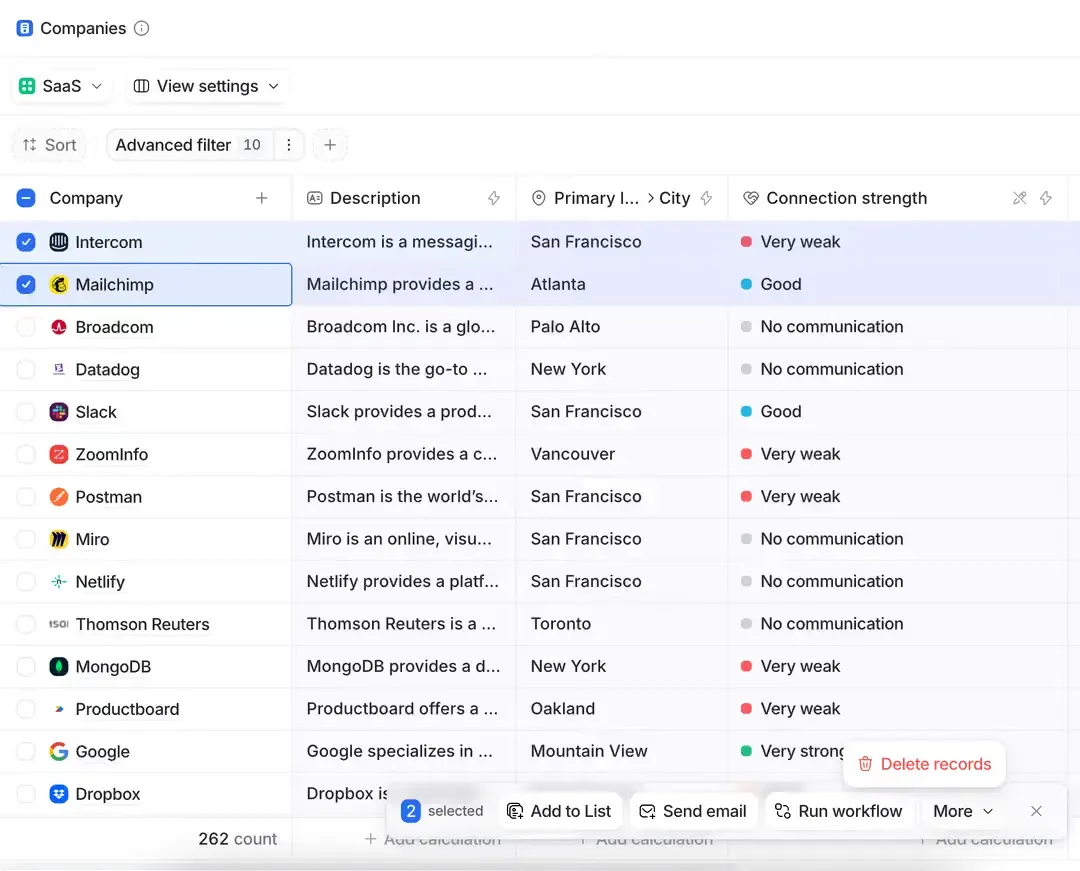Click the Oakland city cell
This screenshot has height=871, width=1080.
(622, 709)
